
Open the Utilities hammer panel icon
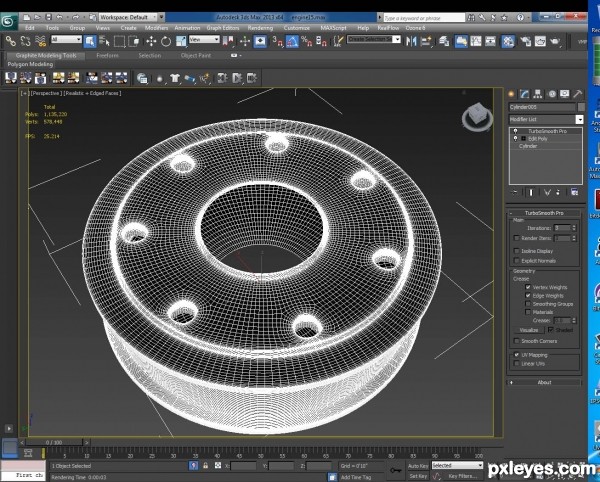[577, 94]
